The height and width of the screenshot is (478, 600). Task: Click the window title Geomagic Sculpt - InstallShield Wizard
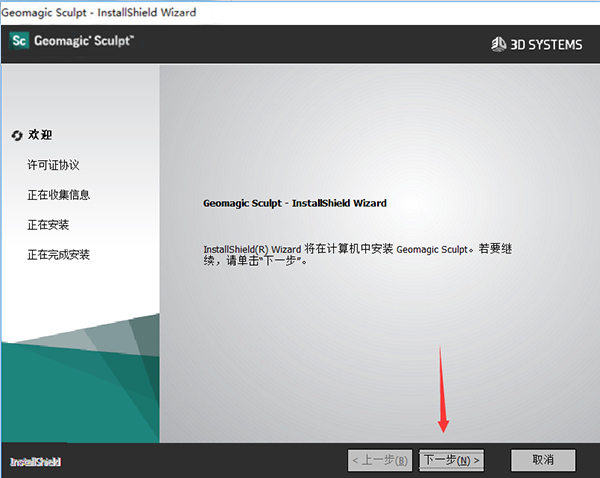pyautogui.click(x=99, y=12)
